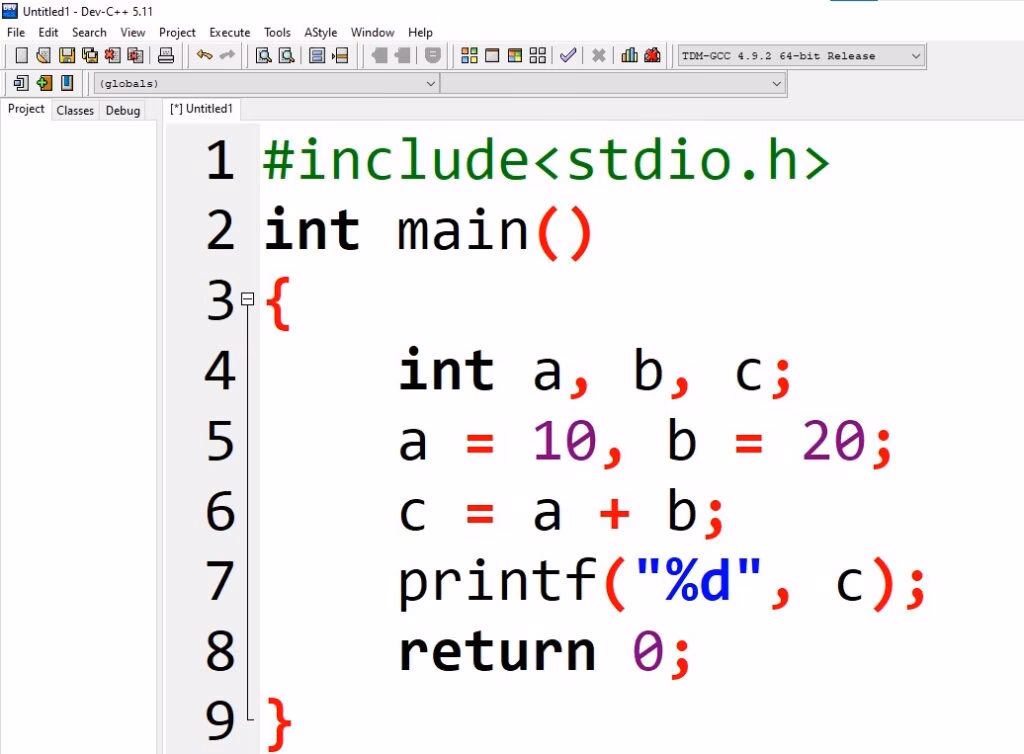
Task: Compile using the four colored squares icon
Action: point(469,55)
